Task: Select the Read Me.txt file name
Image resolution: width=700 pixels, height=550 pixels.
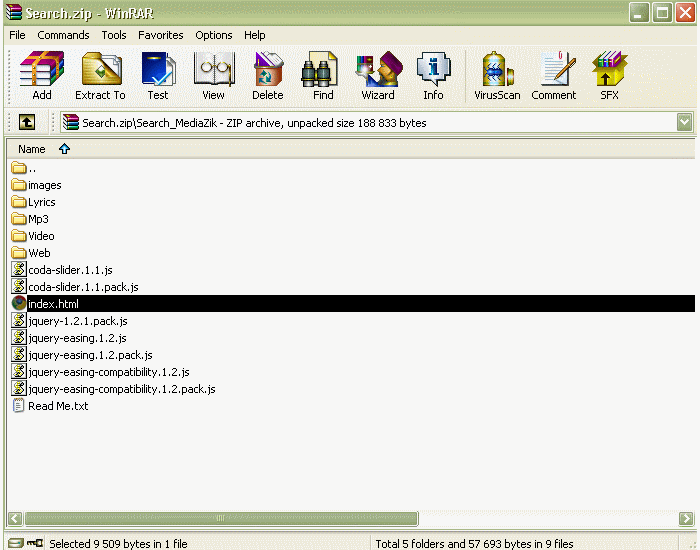Action: pyautogui.click(x=58, y=406)
